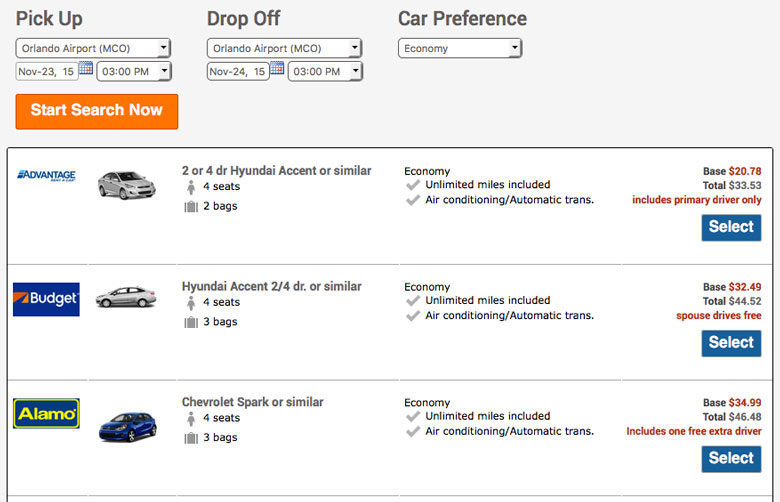
Task: Click the Budget Hyundai Accent car image
Action: click(x=126, y=297)
